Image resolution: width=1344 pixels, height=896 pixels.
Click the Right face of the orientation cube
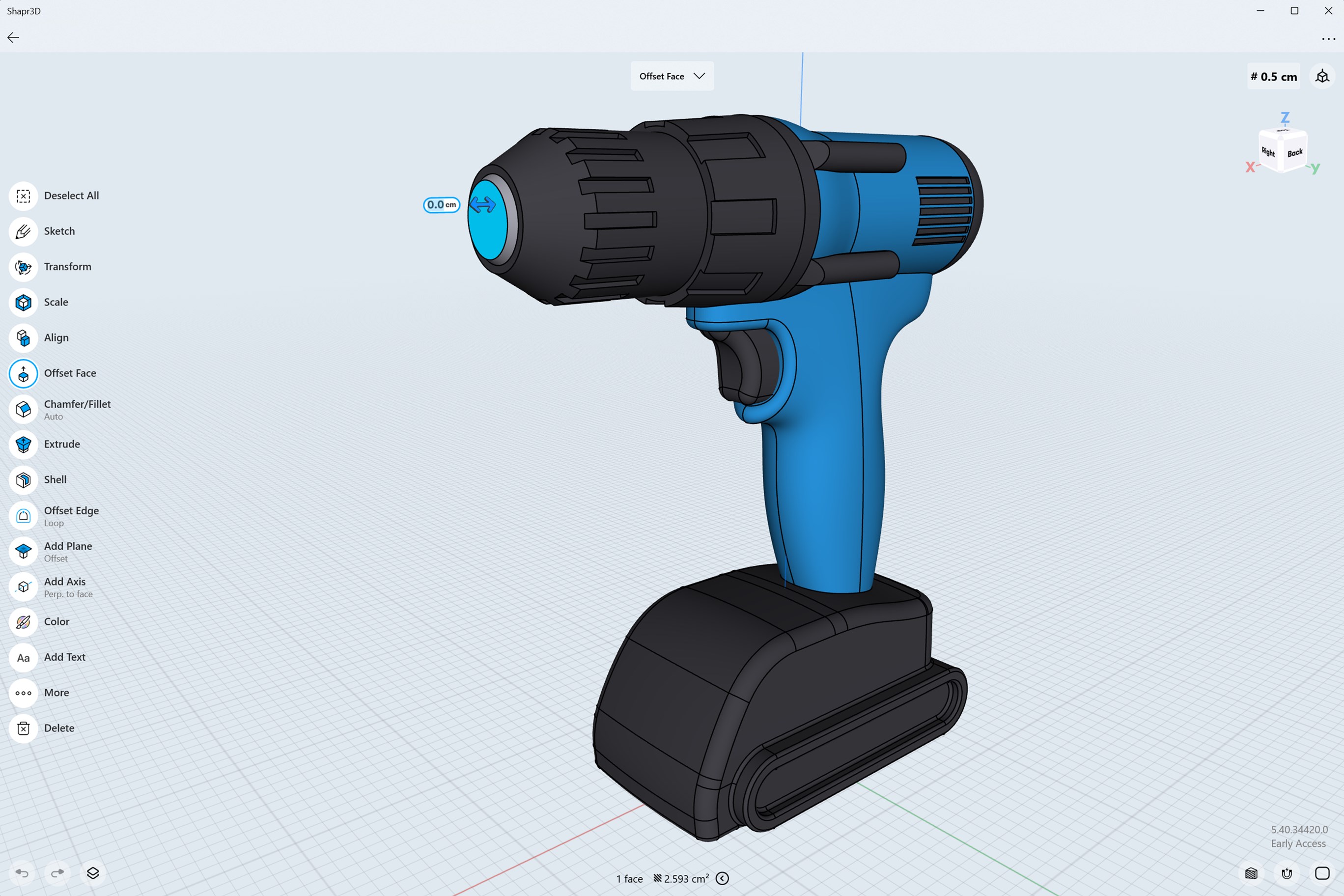pyautogui.click(x=1268, y=151)
